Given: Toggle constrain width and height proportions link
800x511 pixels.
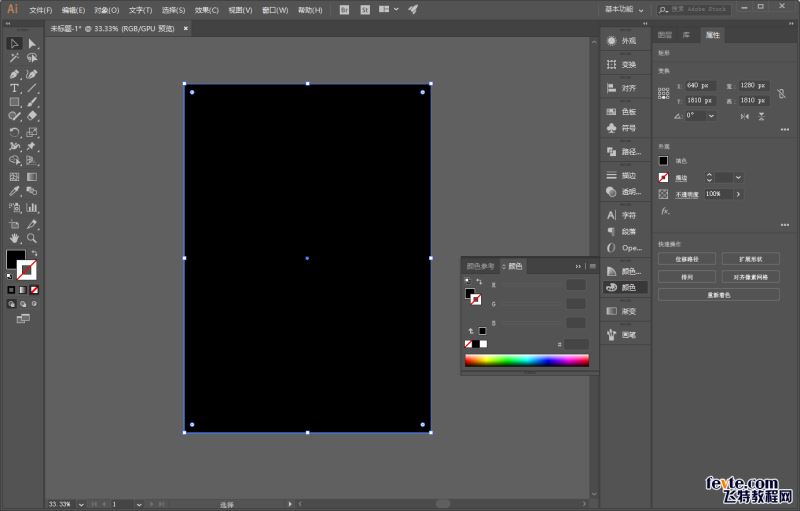Looking at the screenshot, I should coord(781,93).
